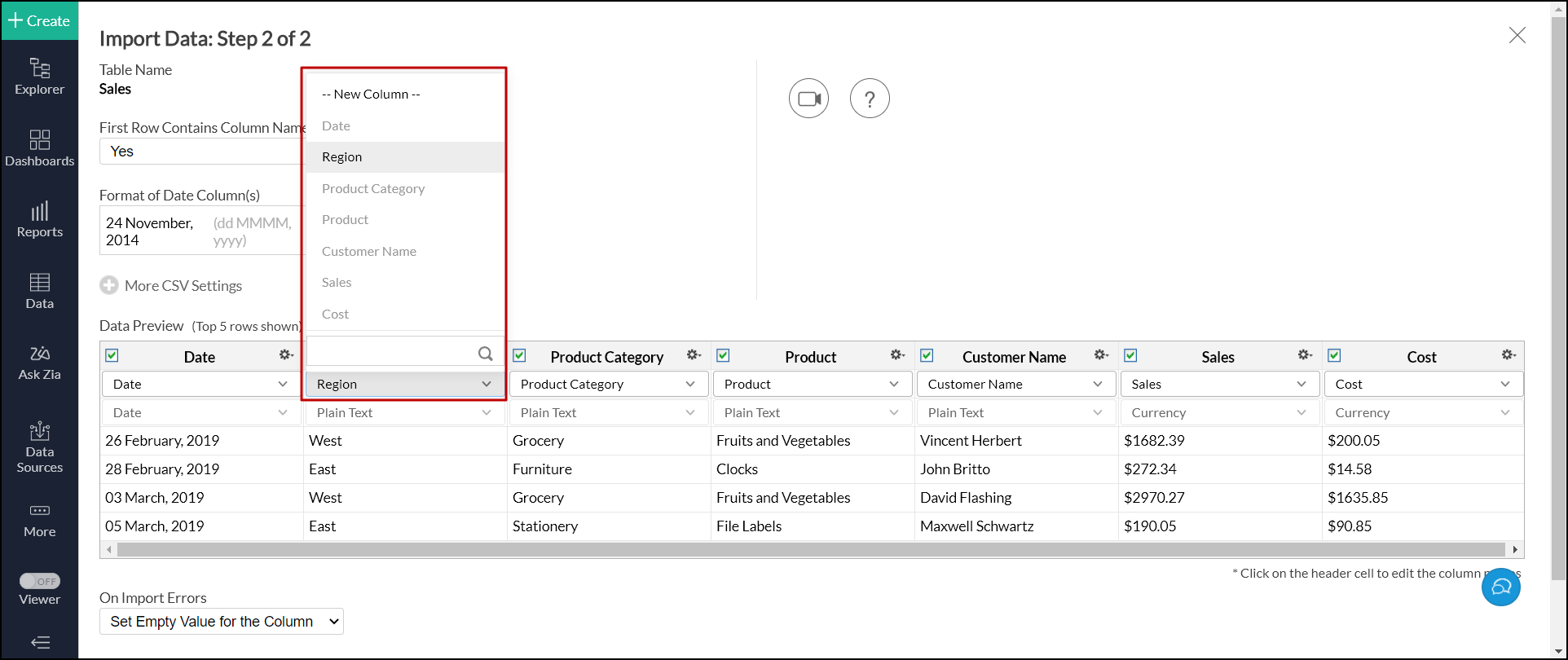Click the Create button
1568x660 pixels.
[39, 20]
